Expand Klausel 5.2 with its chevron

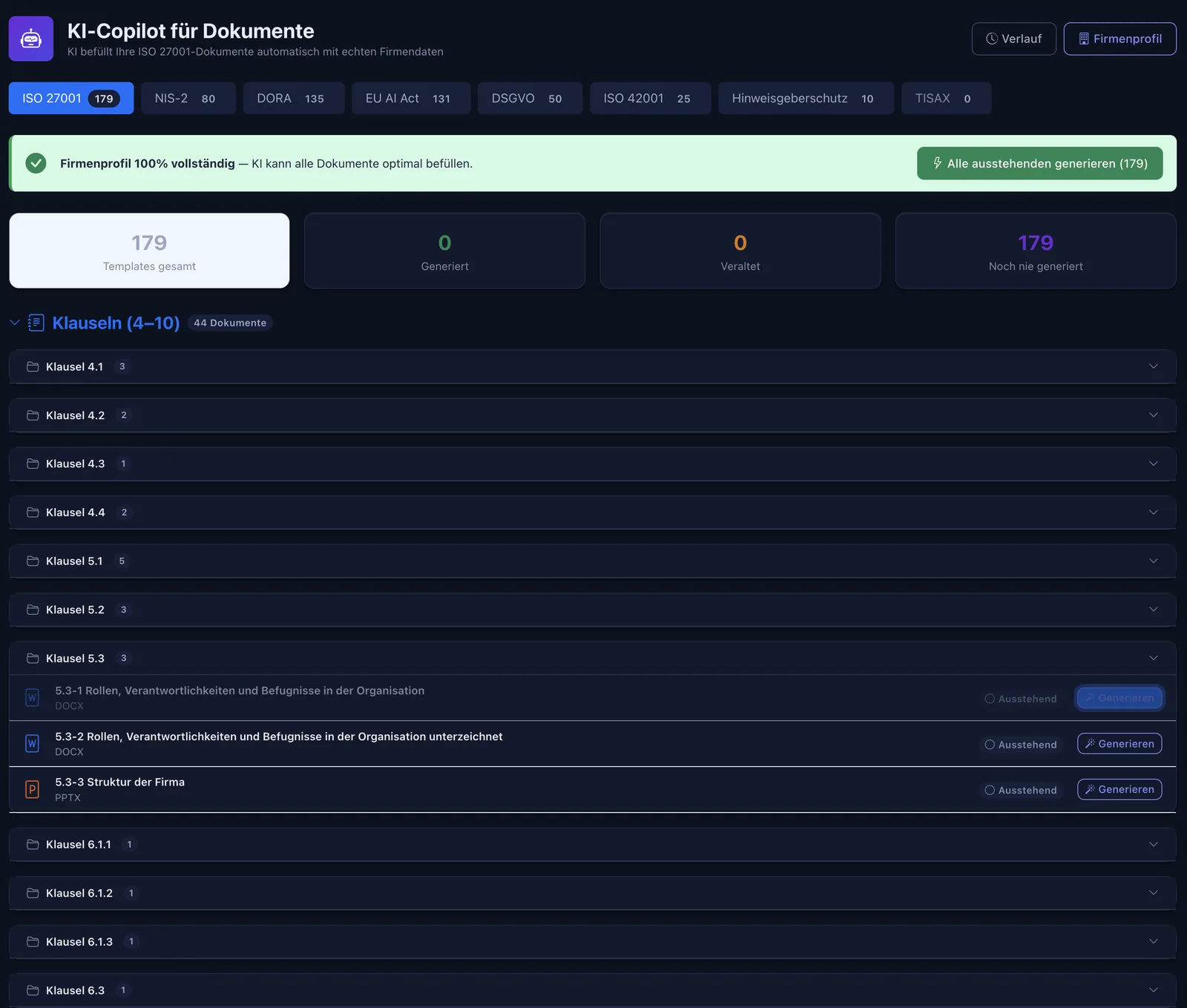(1154, 610)
